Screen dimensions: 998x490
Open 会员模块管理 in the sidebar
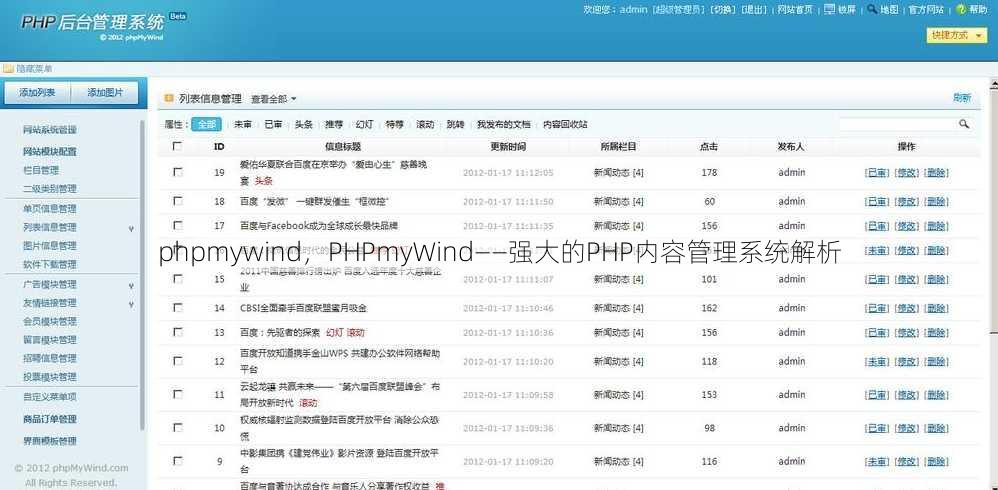(x=50, y=321)
